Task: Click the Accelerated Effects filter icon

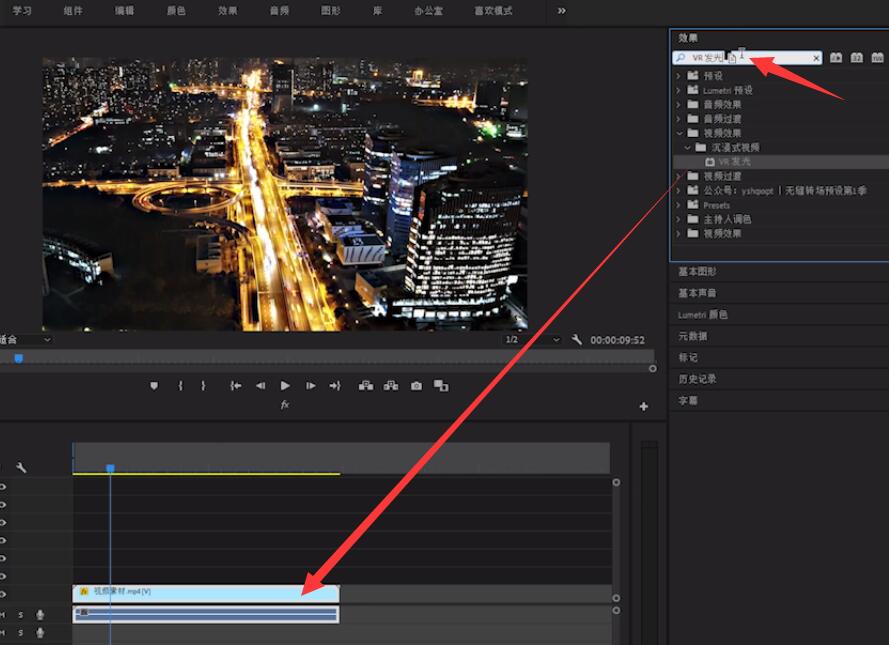Action: coord(836,58)
